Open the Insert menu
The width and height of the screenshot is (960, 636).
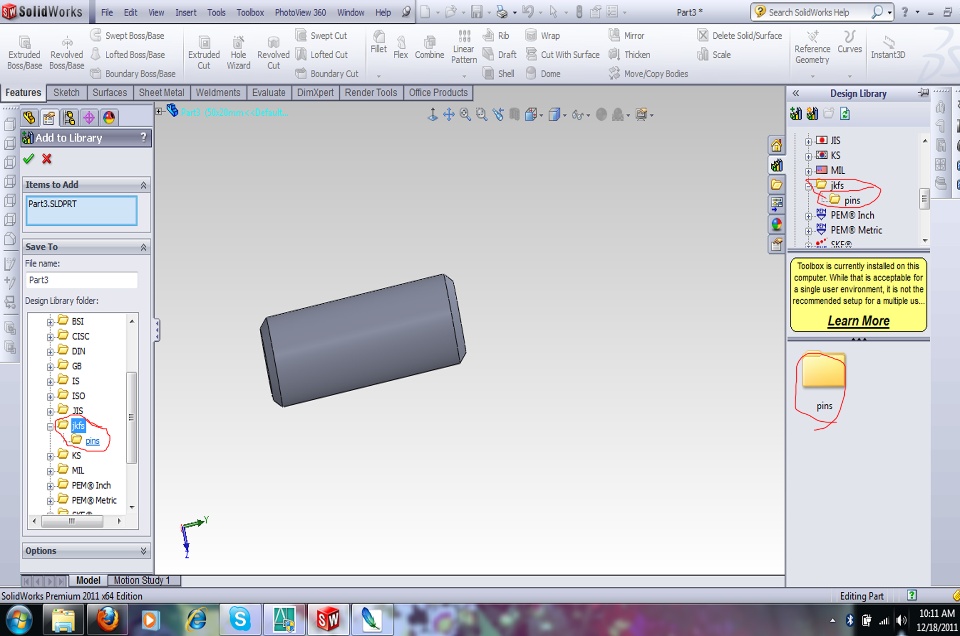click(x=186, y=13)
